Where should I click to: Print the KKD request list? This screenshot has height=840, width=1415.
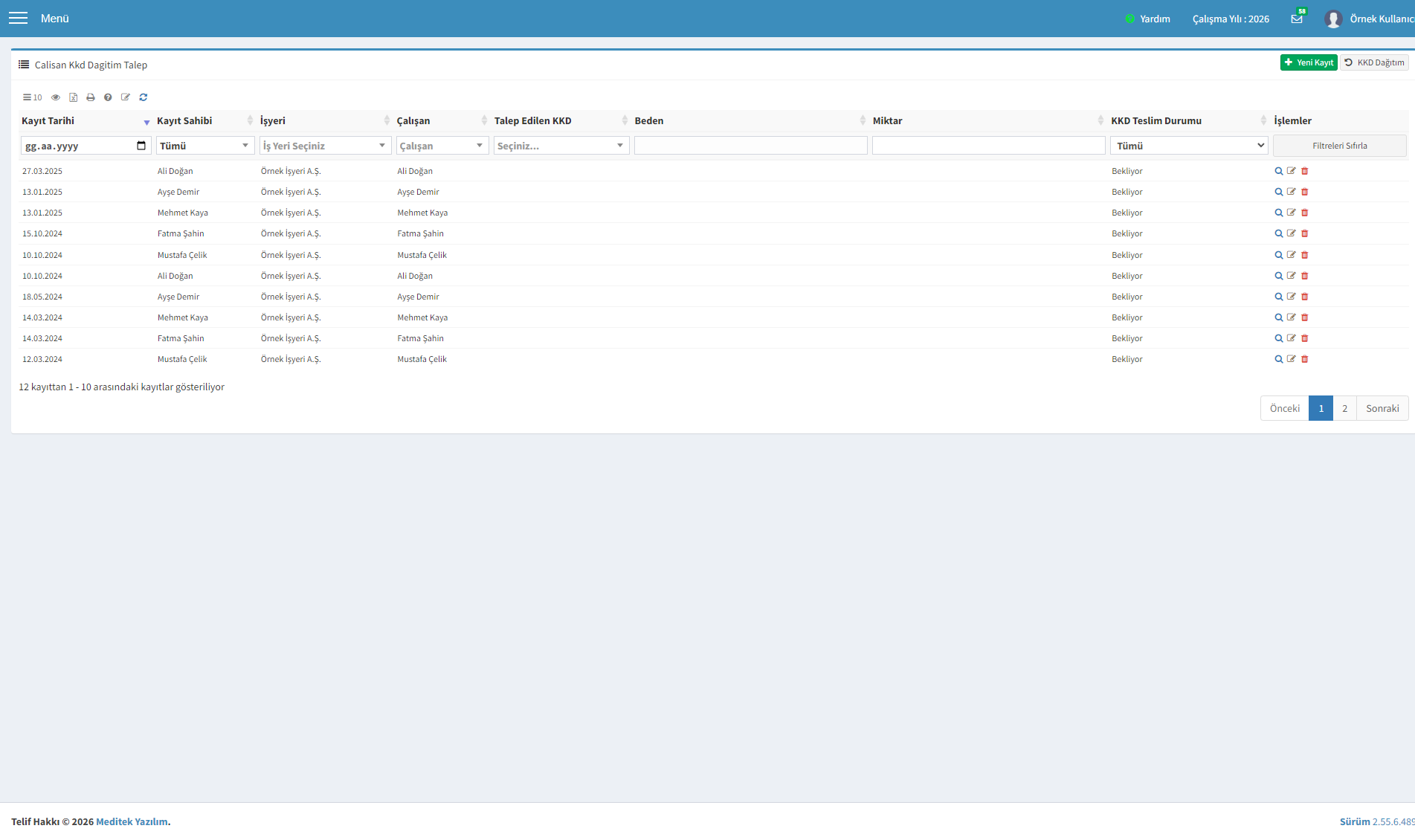(x=91, y=97)
